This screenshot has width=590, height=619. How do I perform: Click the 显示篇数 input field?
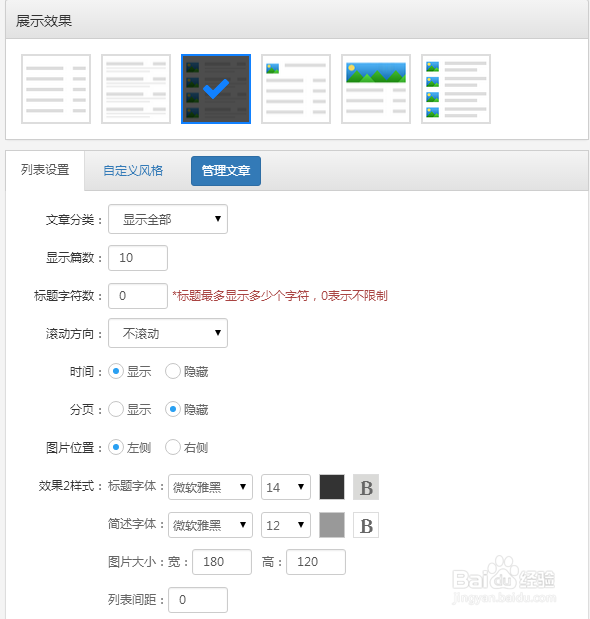coord(138,258)
